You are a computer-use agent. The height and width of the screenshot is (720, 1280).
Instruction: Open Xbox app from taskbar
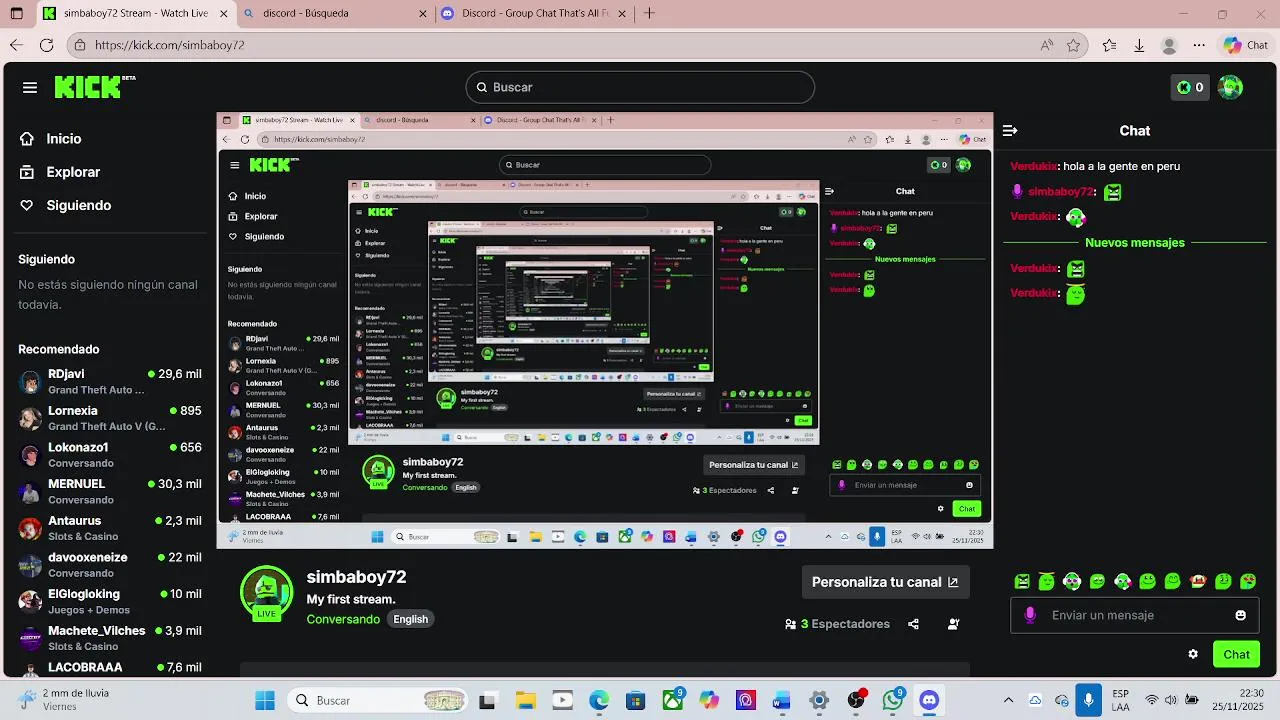[672, 700]
